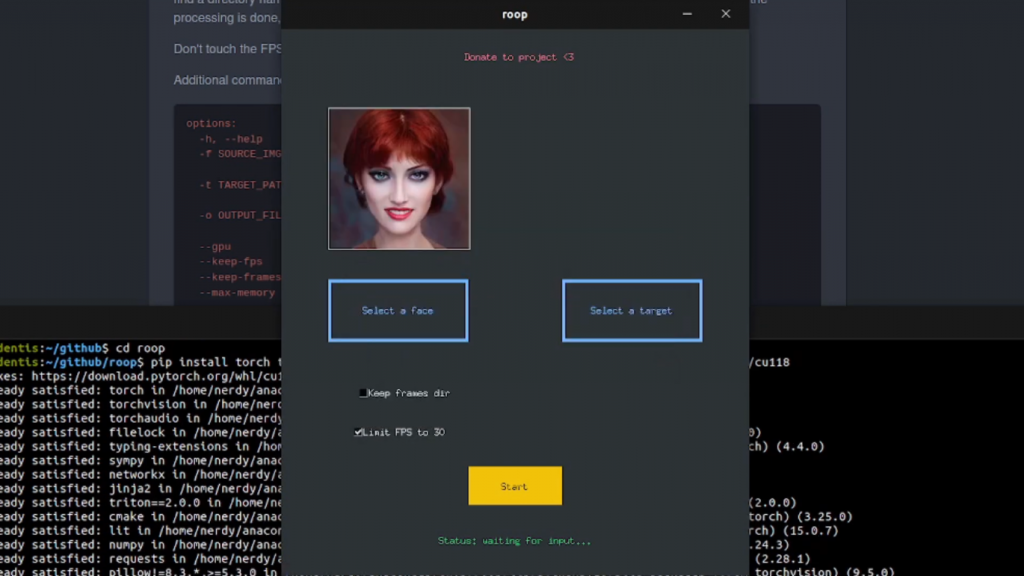Open the Donate to project link
This screenshot has height=576, width=1024.
point(518,57)
